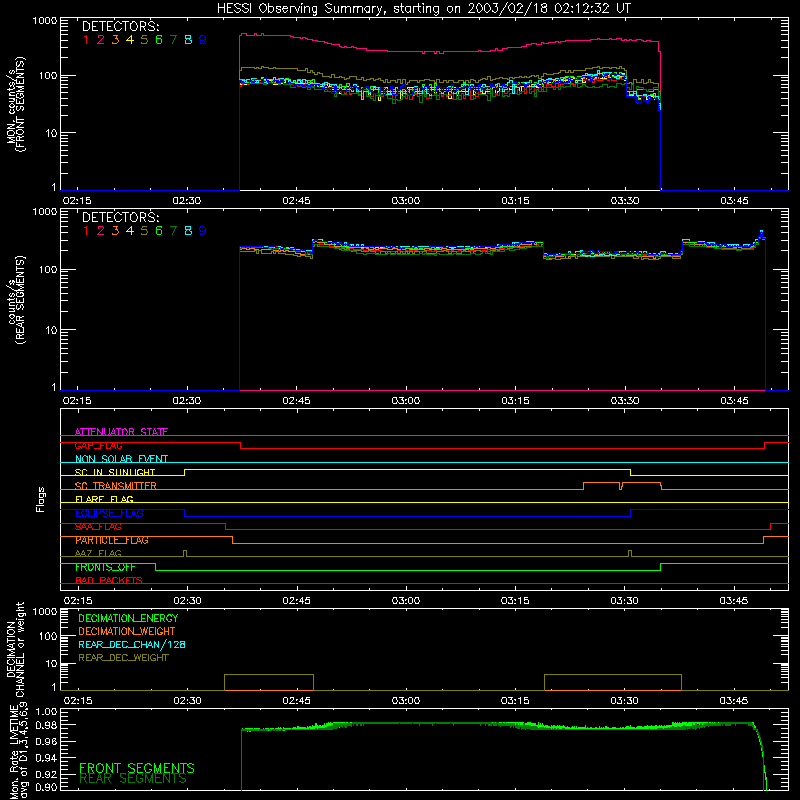Click detector 3 legend number in rear segments plot

(x=115, y=231)
